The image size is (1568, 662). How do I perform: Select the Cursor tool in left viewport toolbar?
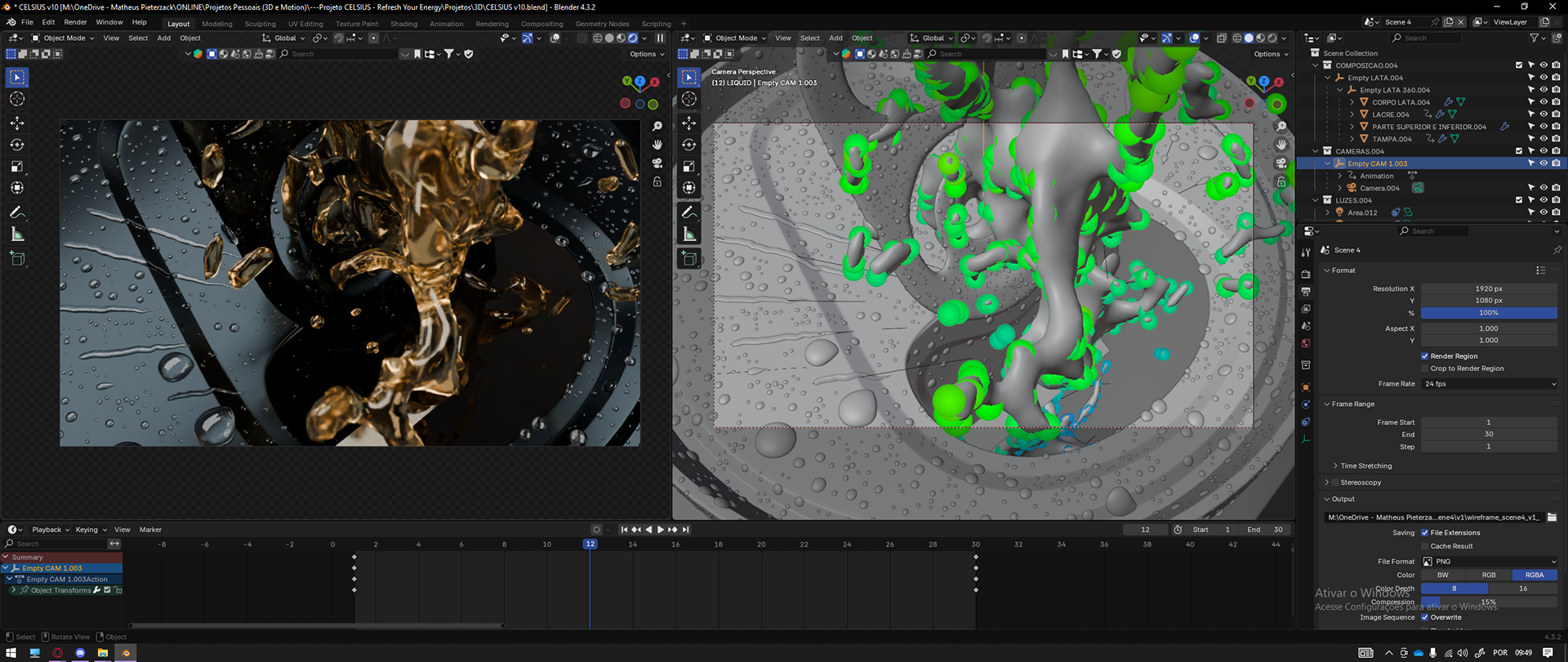click(x=17, y=99)
